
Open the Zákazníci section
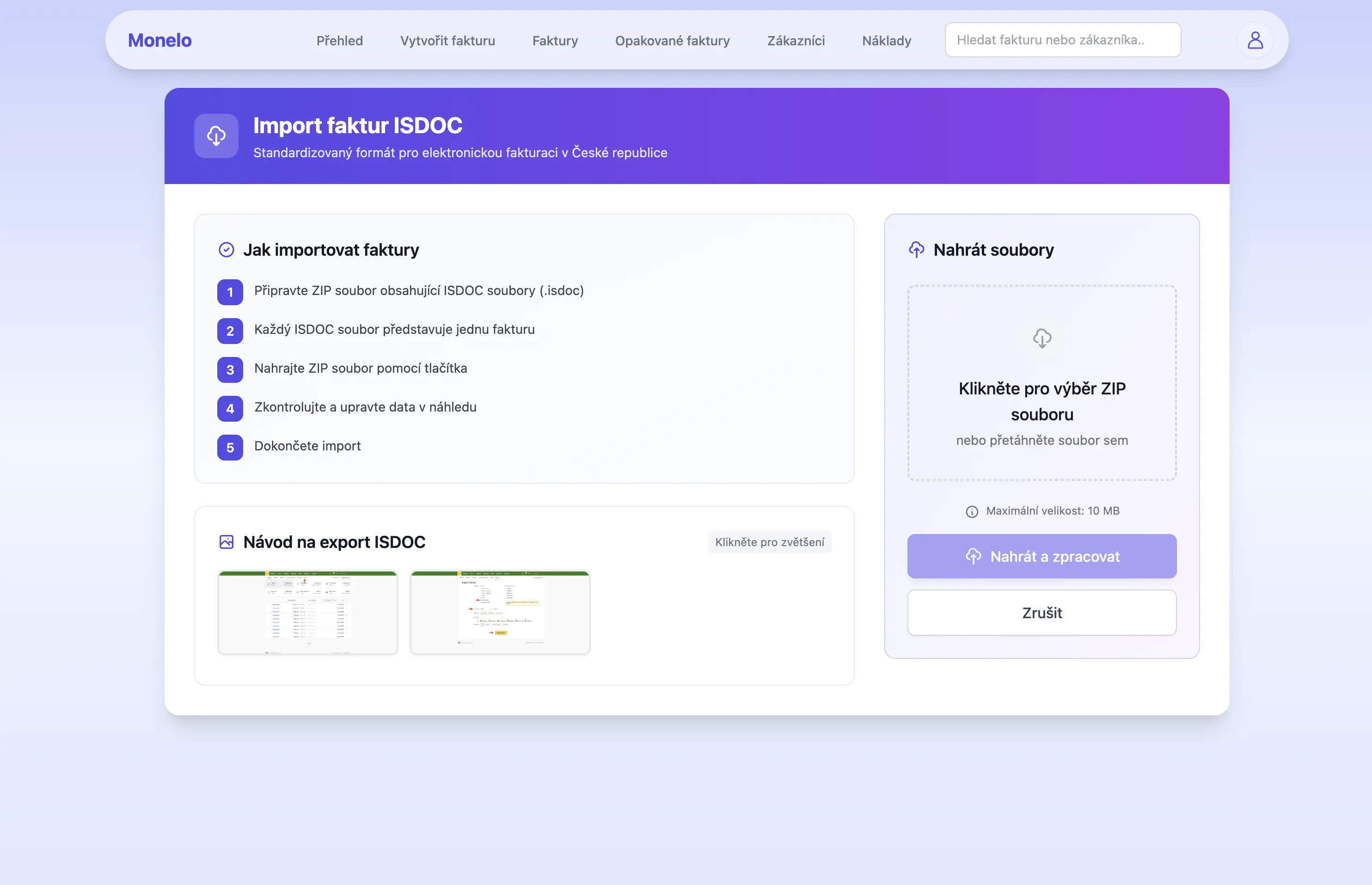tap(796, 41)
